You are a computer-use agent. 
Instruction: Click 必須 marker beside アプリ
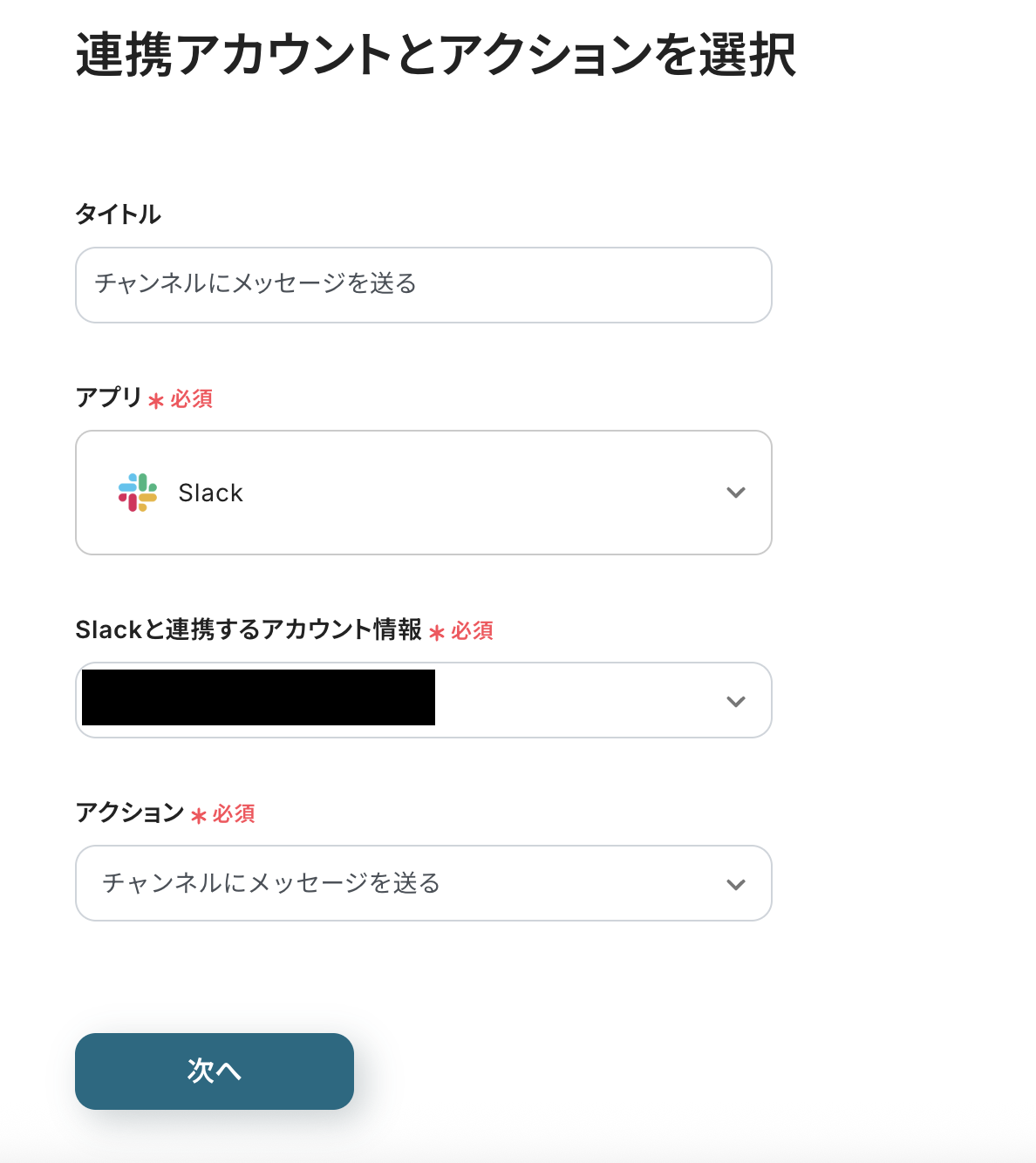[192, 399]
